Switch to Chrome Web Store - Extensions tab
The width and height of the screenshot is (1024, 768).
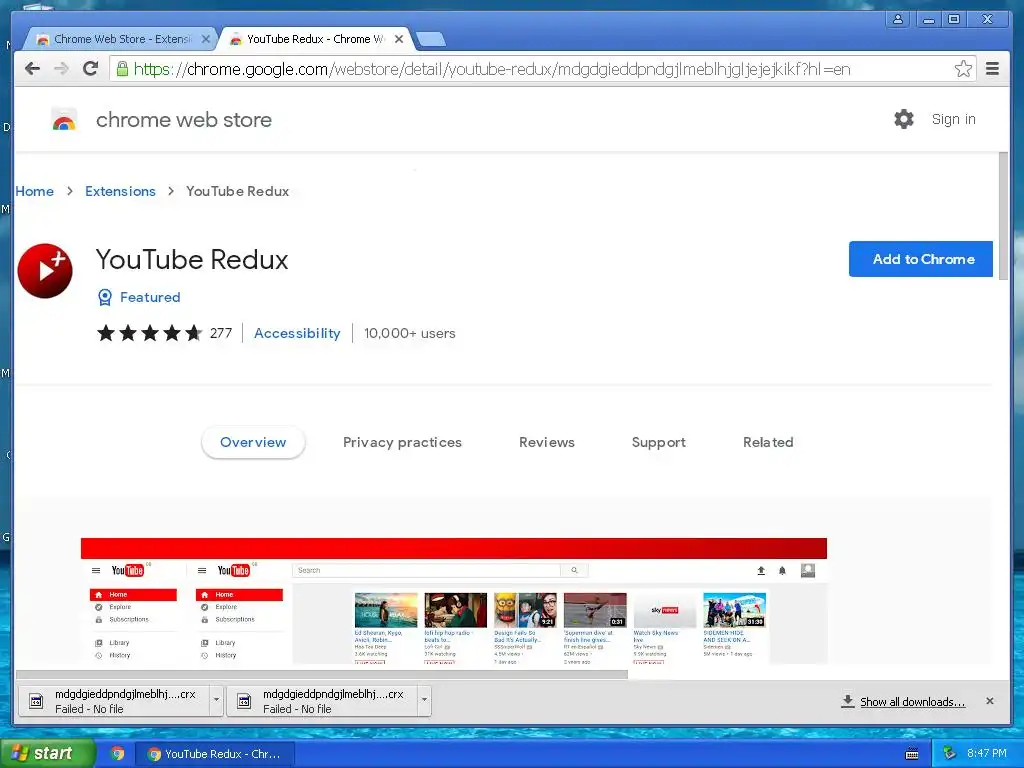coord(121,39)
